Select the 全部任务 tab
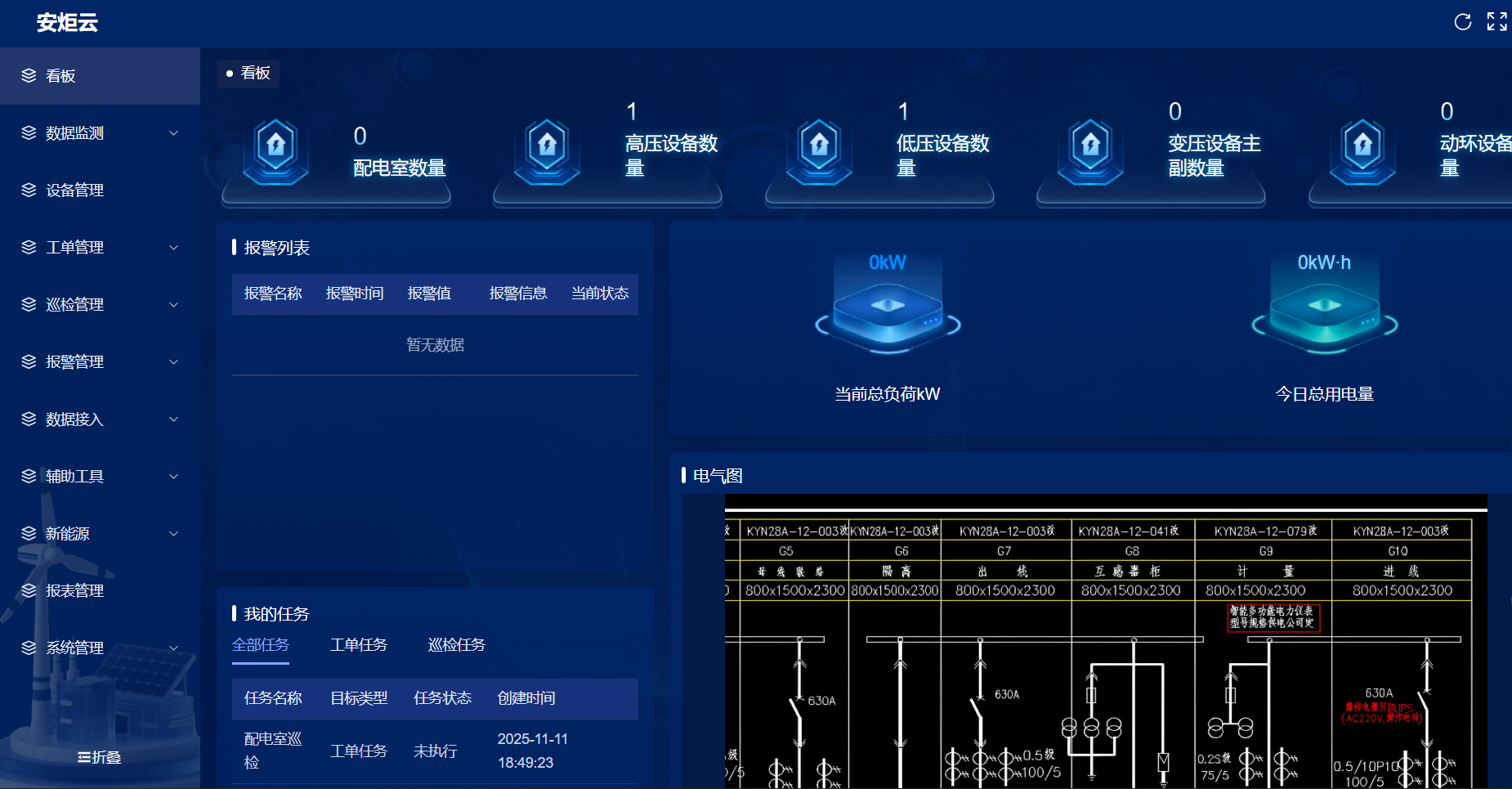Screen dimensions: 1512x789 [260, 645]
